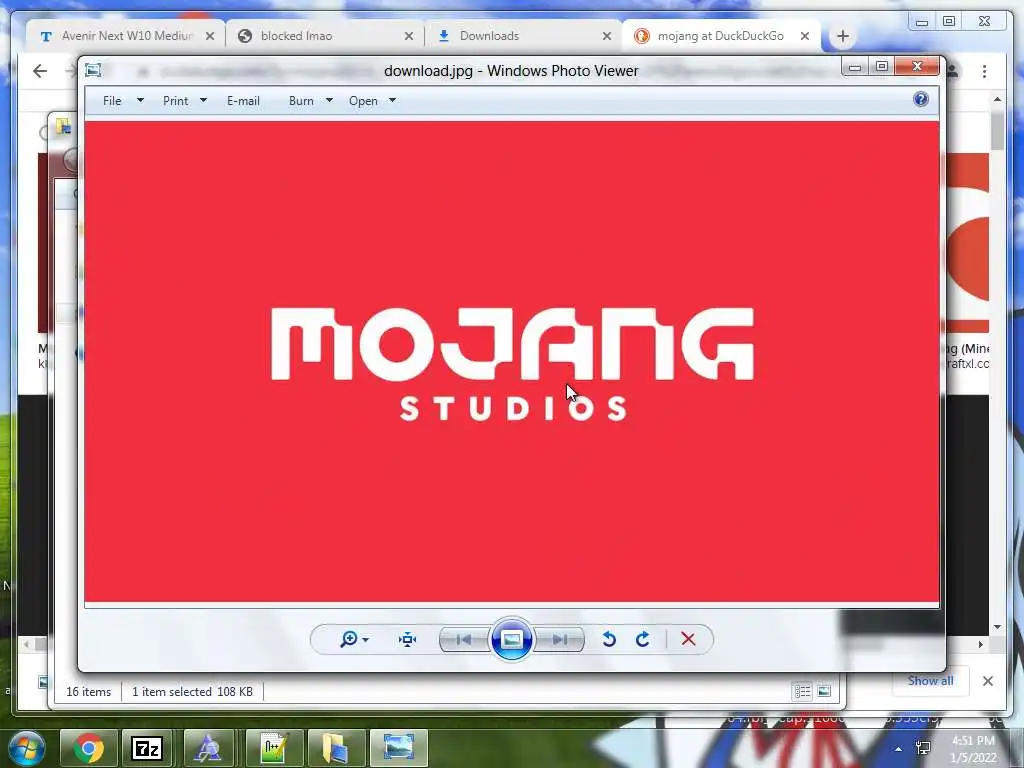Open the zoom magnifier control in Photo Viewer

(349, 639)
